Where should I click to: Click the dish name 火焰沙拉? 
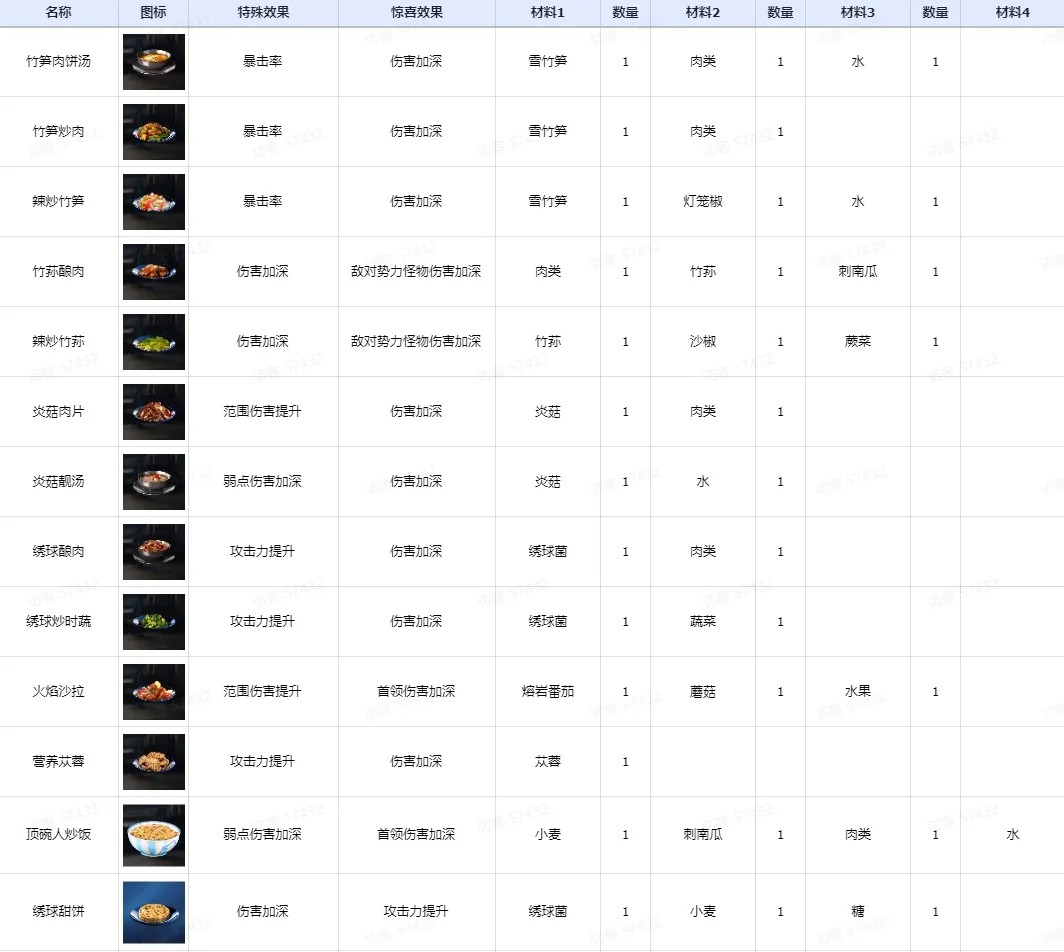click(x=58, y=691)
